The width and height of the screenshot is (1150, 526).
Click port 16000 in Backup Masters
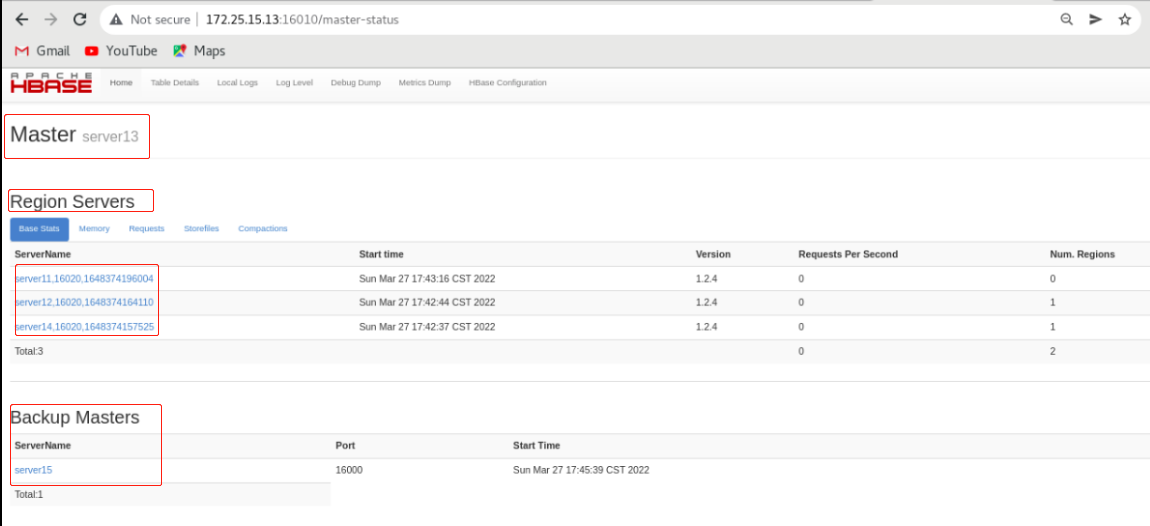pyautogui.click(x=348, y=470)
